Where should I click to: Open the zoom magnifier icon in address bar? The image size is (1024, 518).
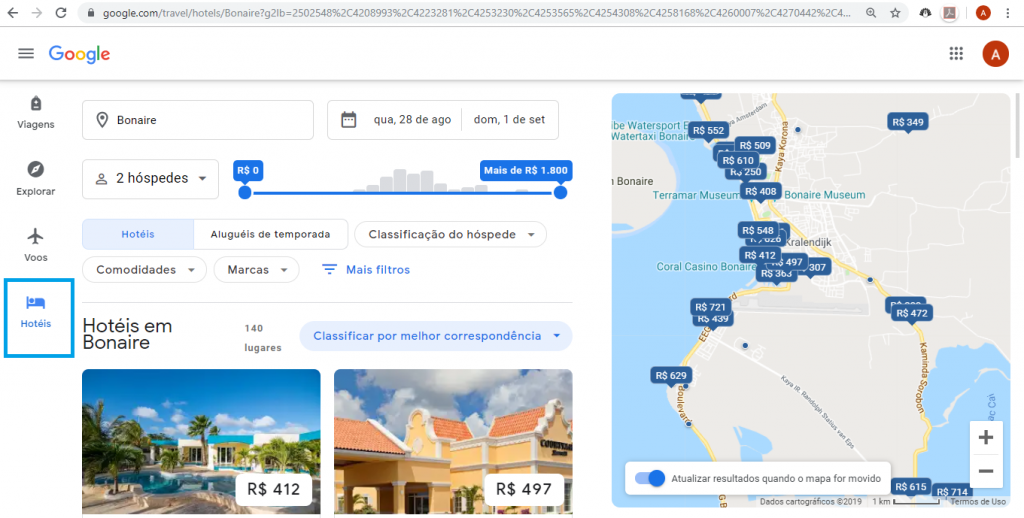tap(871, 12)
